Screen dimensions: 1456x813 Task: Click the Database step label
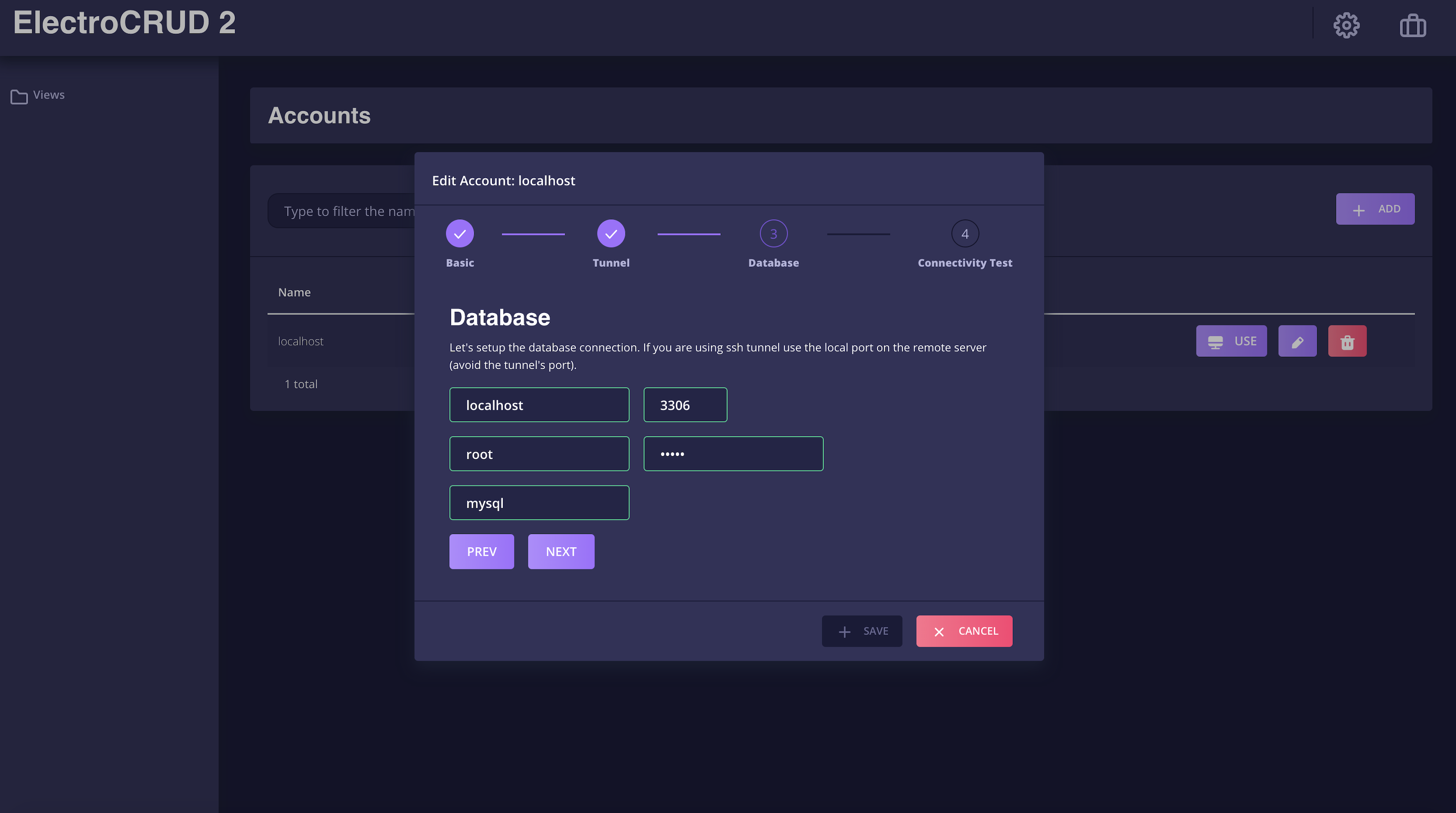click(773, 263)
